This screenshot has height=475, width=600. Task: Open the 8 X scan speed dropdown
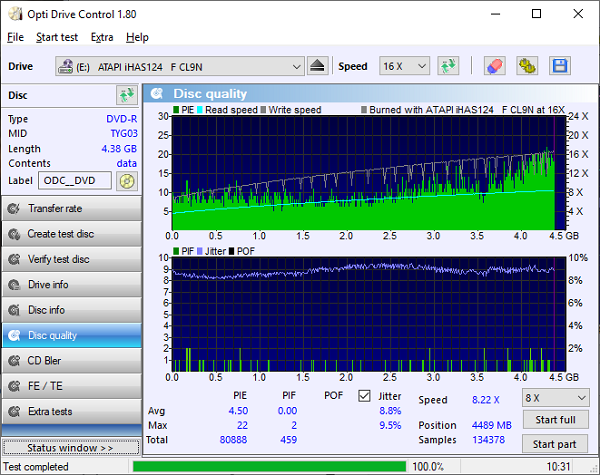[554, 397]
